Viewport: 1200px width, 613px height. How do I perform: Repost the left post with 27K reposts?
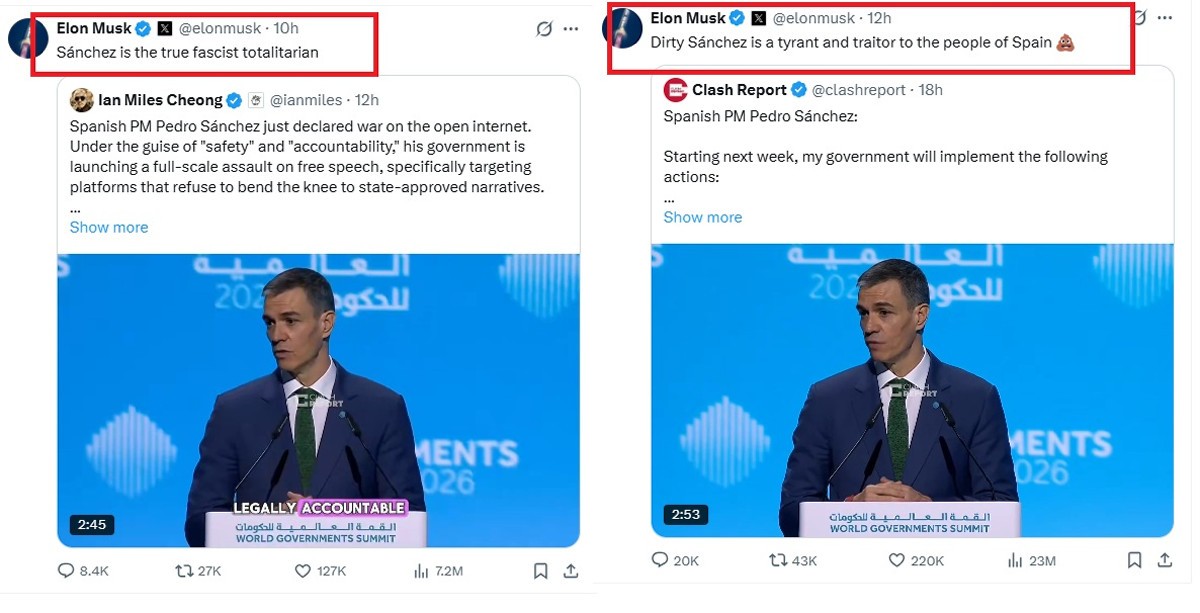185,571
